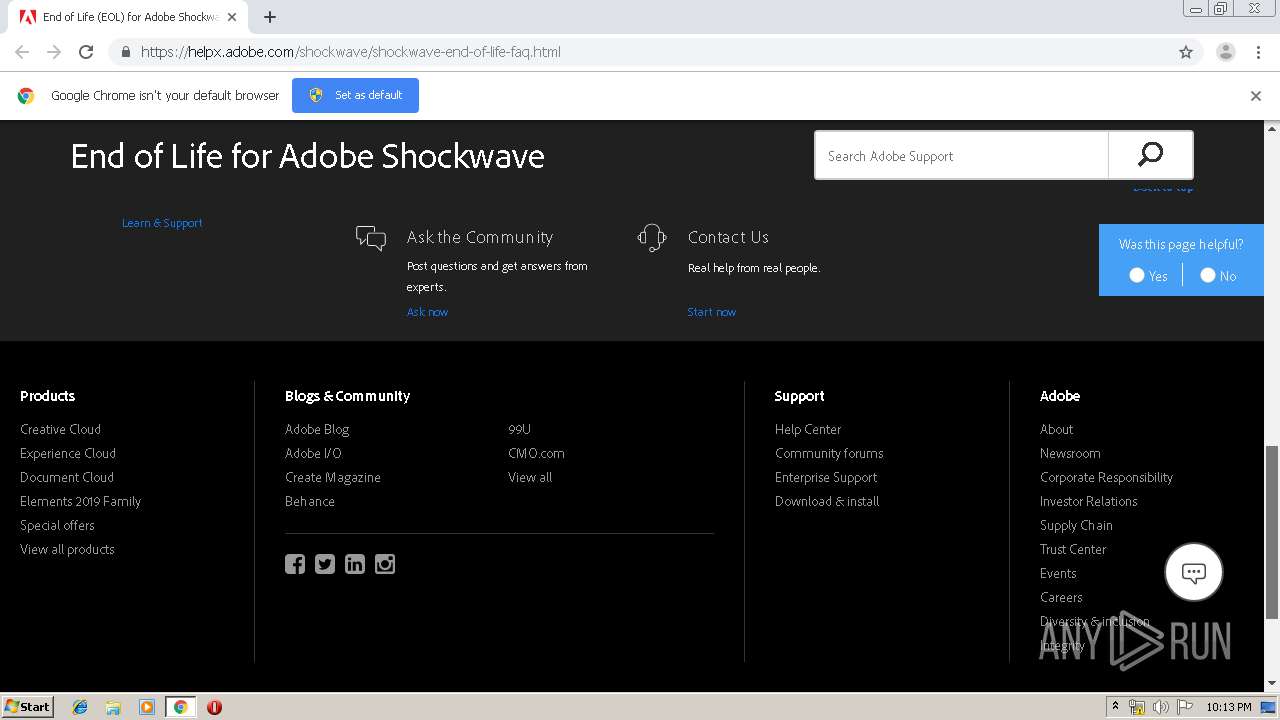Click the Start now link
1280x720 pixels.
pos(711,312)
